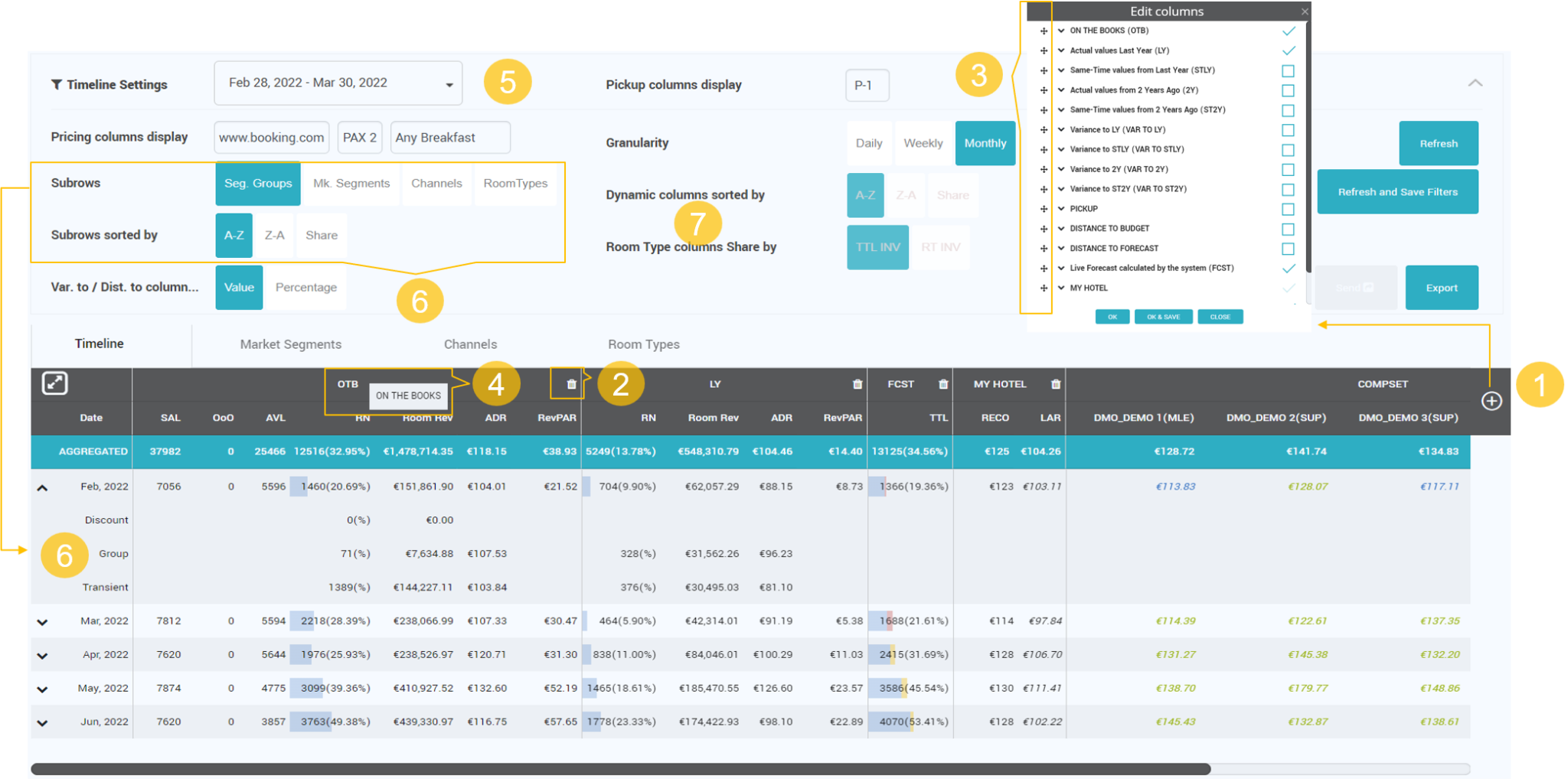Grab the move handle for PICKUP row

click(1044, 209)
